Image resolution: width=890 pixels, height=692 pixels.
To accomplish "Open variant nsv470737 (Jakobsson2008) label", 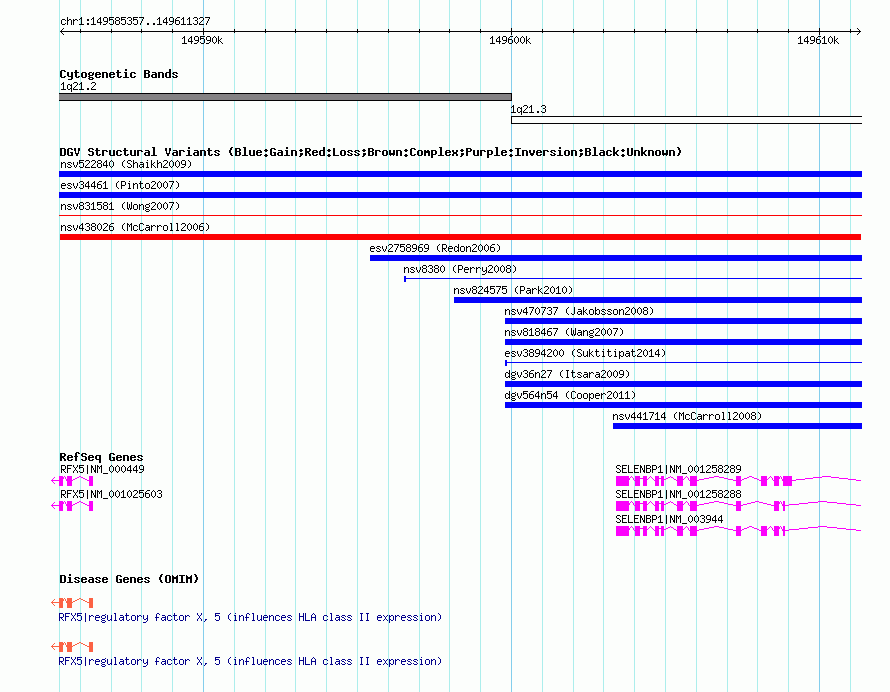I will click(x=579, y=311).
